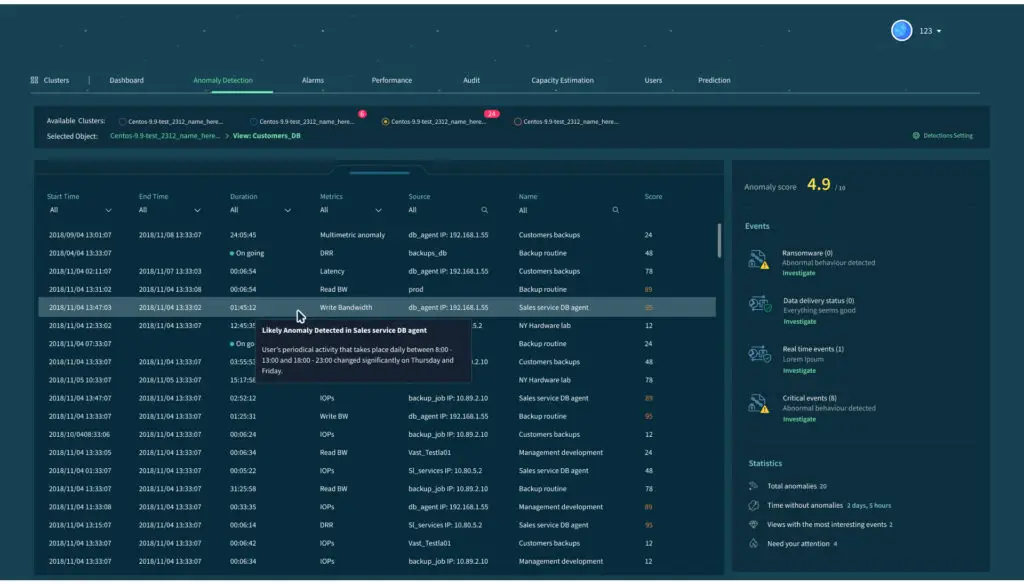The height and width of the screenshot is (585, 1024).
Task: Click the Detections Setting gear icon
Action: (x=916, y=136)
